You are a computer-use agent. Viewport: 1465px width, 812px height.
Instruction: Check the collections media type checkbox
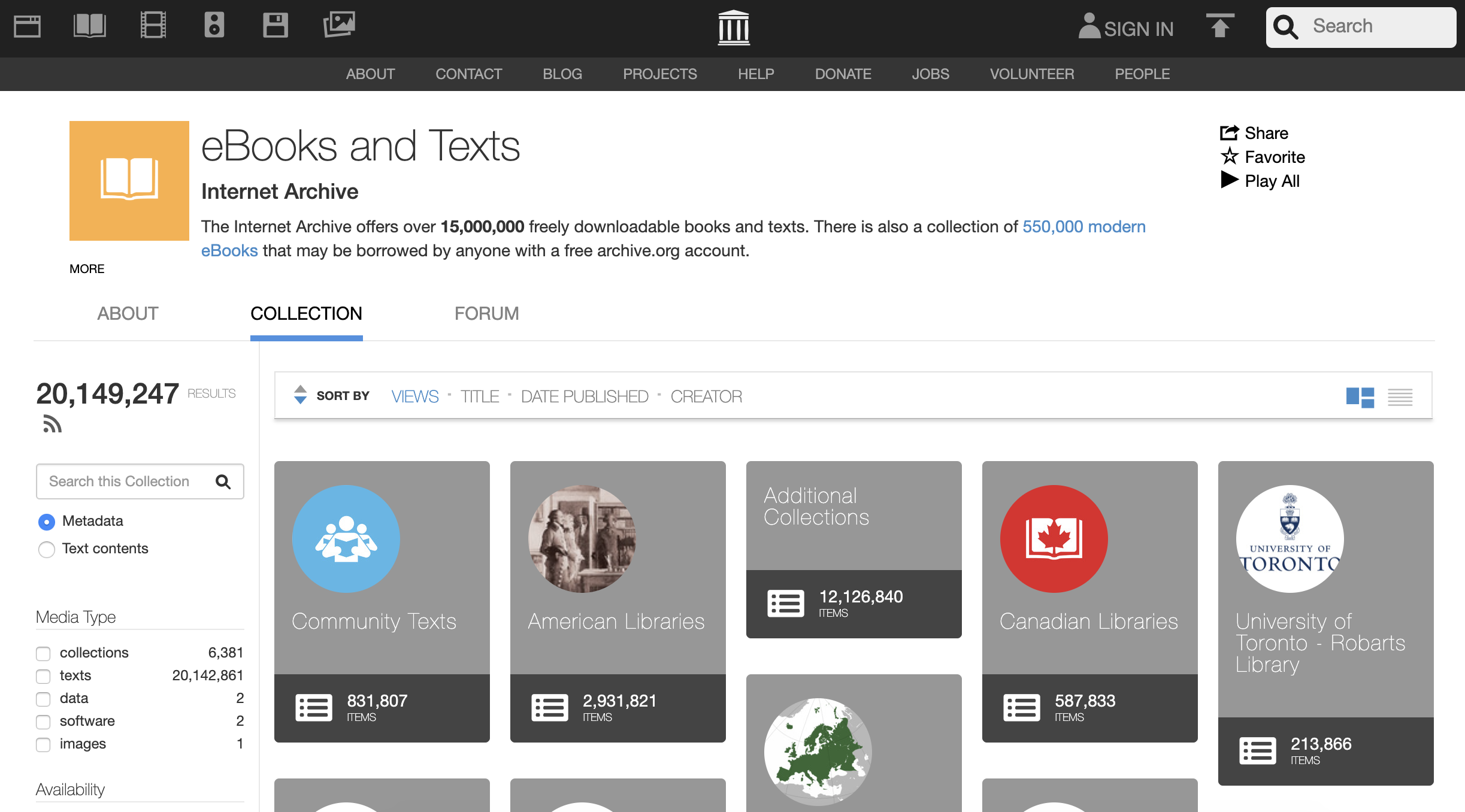[43, 653]
